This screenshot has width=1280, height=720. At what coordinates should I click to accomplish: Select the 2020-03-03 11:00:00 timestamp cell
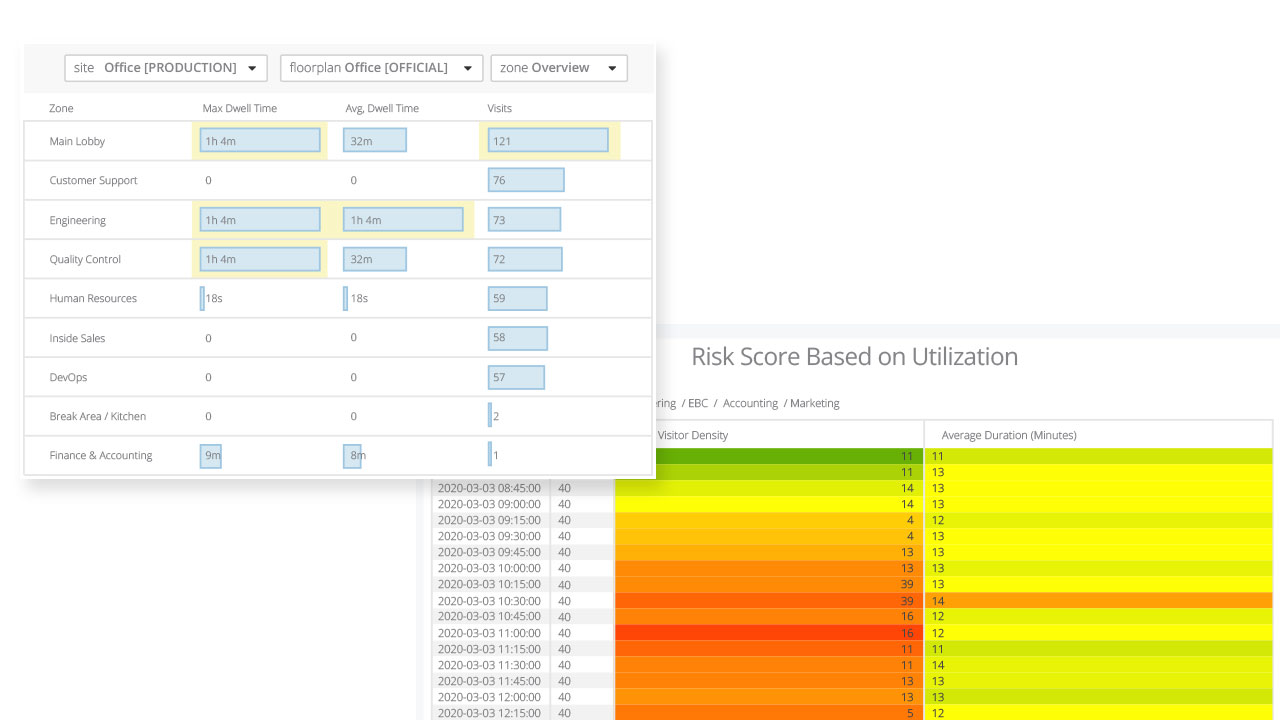tap(489, 633)
